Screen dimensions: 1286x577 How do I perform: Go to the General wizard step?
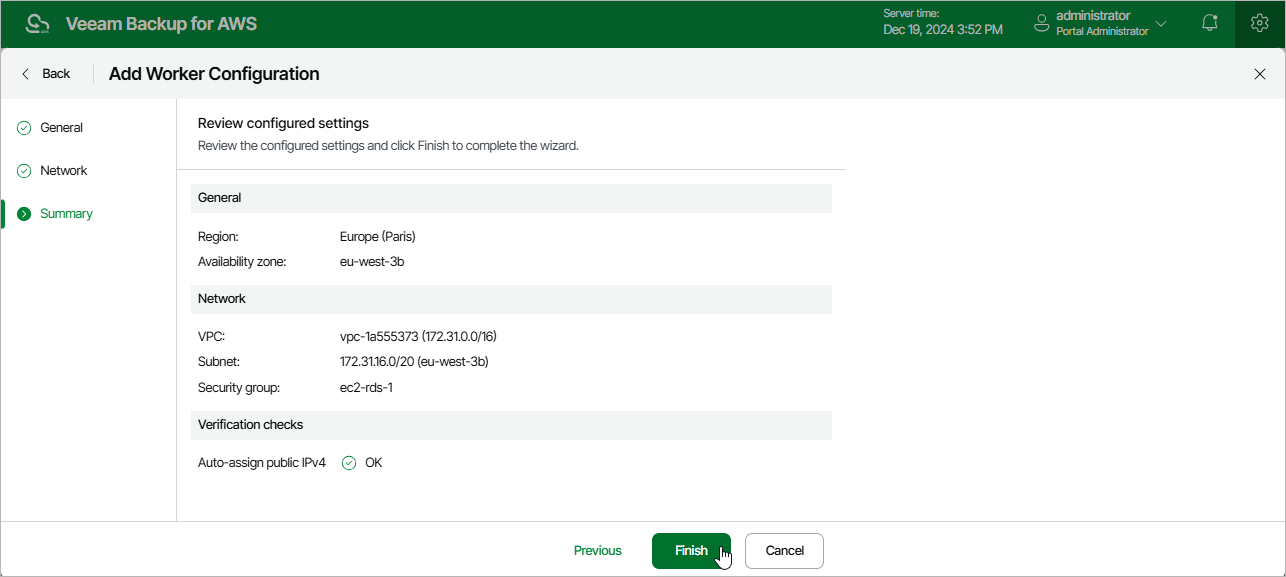(x=61, y=128)
